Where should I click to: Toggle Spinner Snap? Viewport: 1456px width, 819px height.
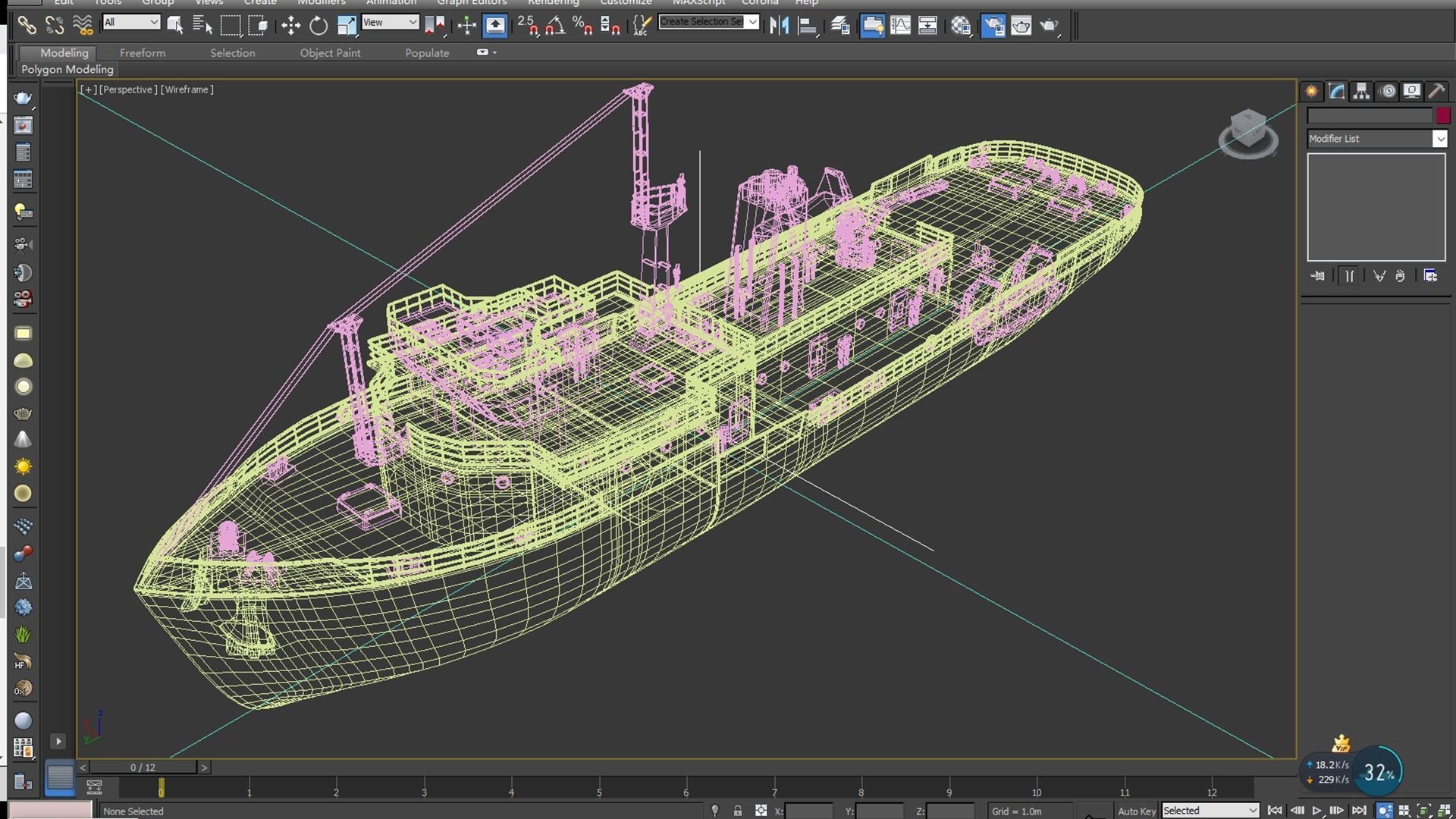click(610, 26)
